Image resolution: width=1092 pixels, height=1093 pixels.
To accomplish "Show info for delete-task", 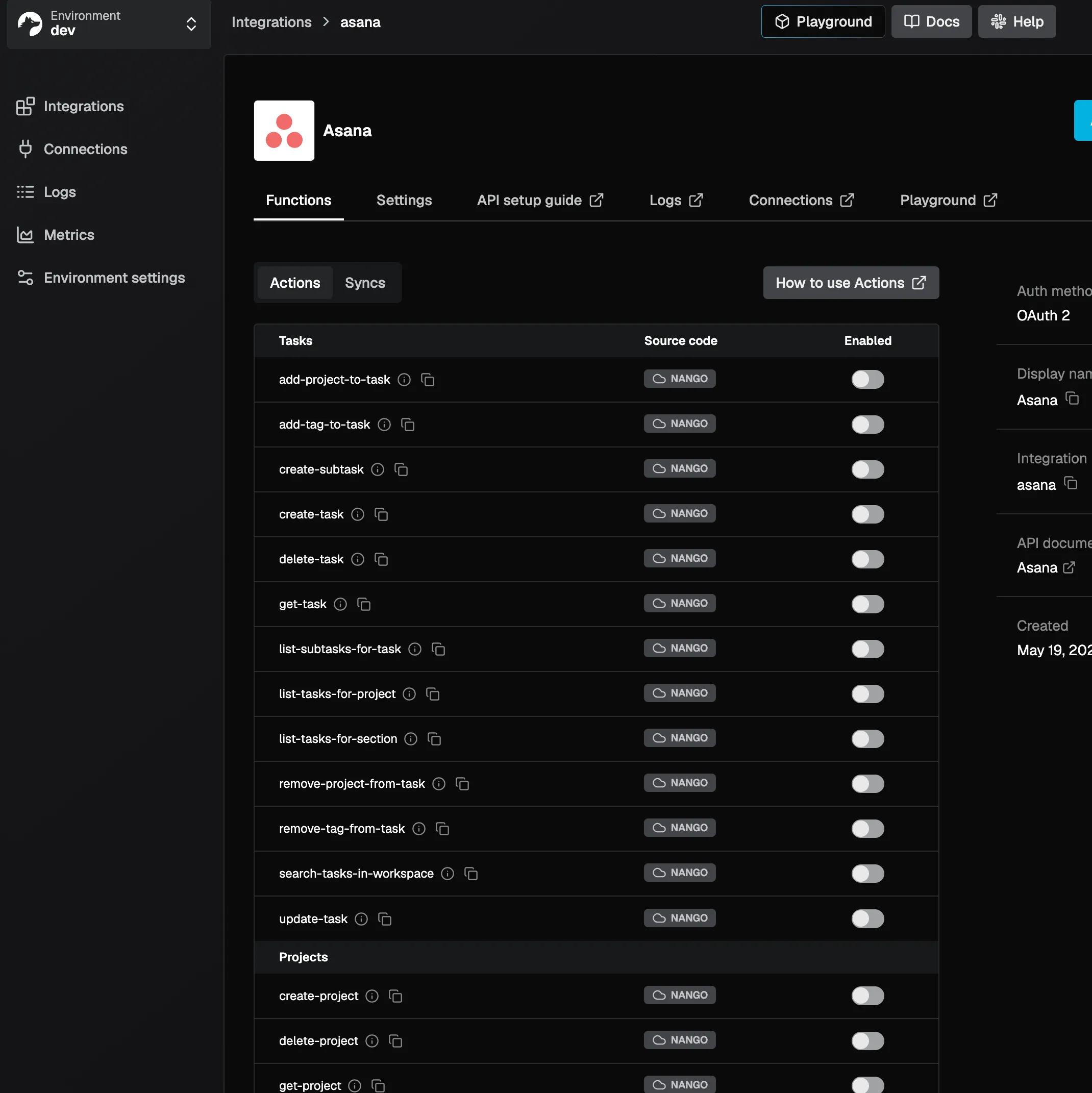I will click(358, 559).
